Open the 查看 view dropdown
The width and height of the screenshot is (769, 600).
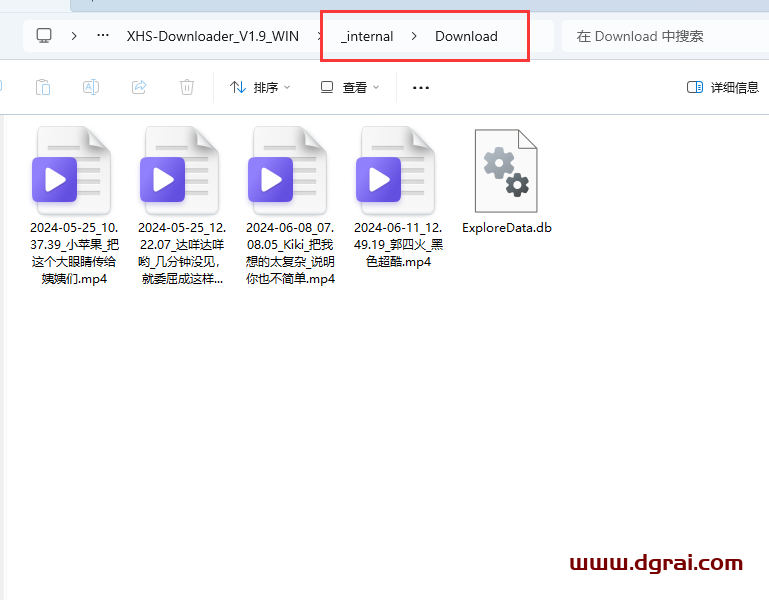(350, 87)
